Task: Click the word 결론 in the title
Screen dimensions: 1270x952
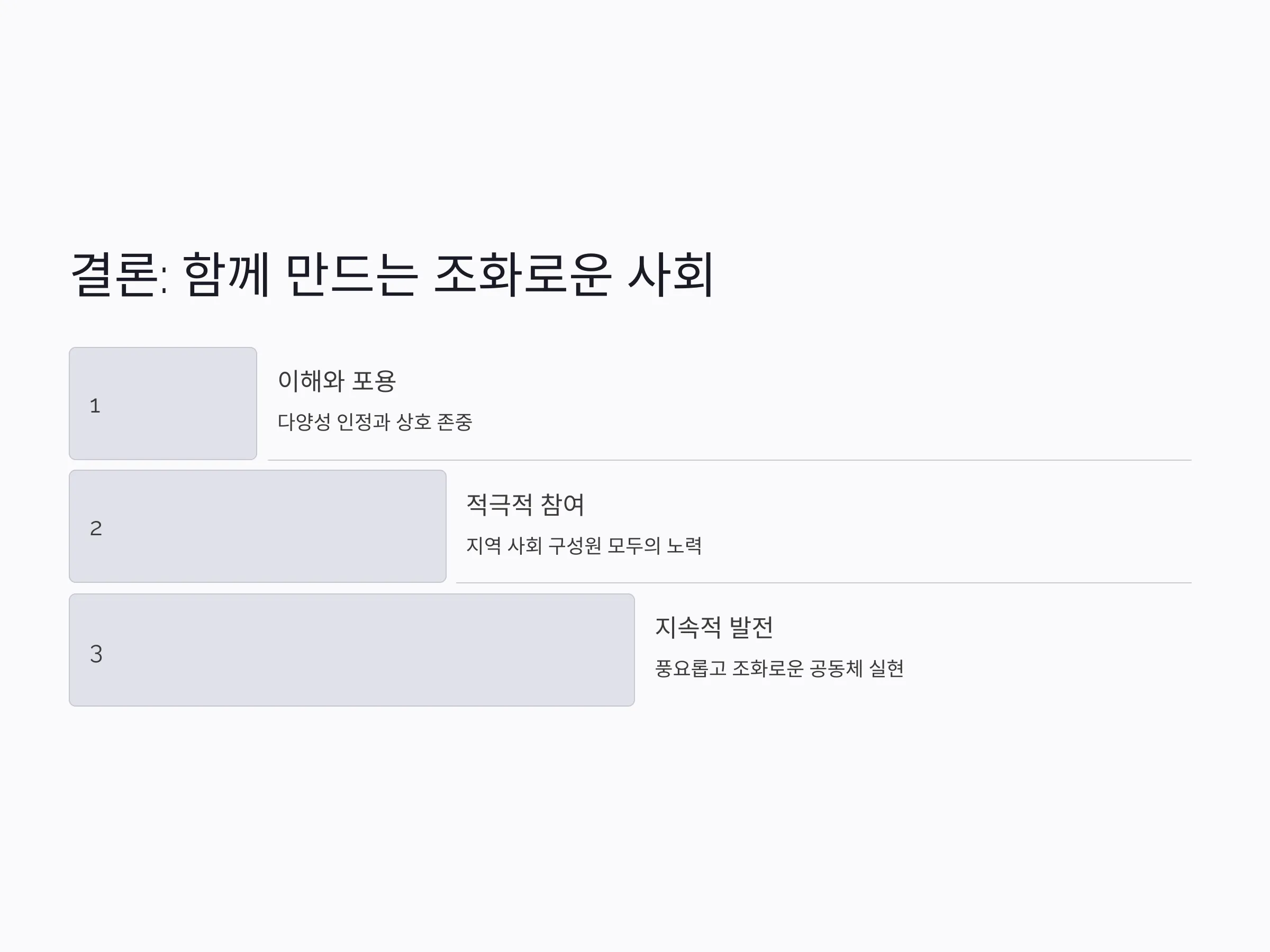Action: (114, 275)
